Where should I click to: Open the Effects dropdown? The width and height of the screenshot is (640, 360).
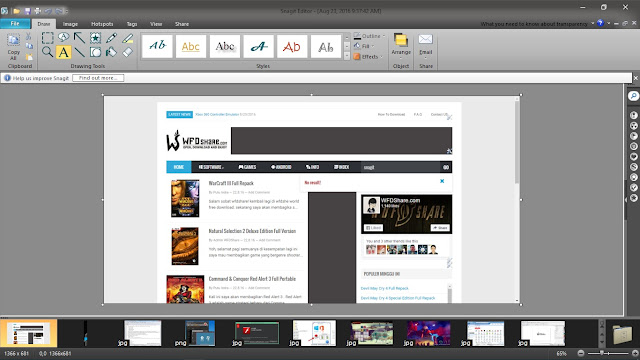coord(368,57)
